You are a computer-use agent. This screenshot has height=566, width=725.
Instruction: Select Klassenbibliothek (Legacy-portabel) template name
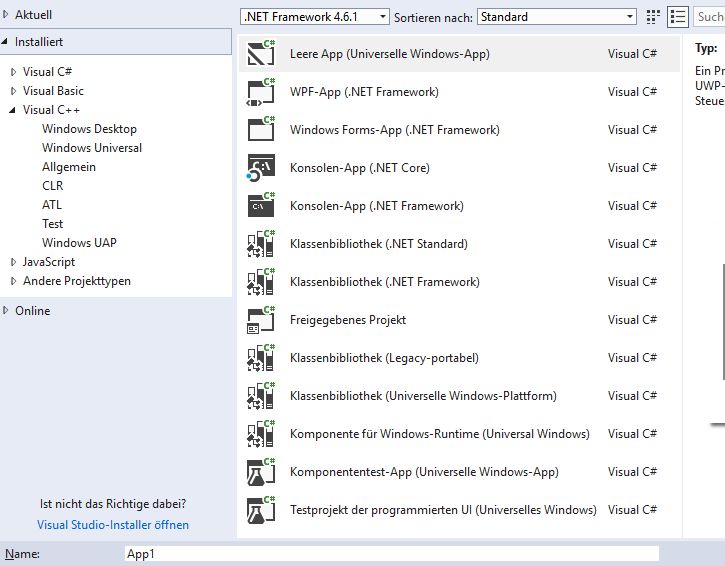point(384,358)
